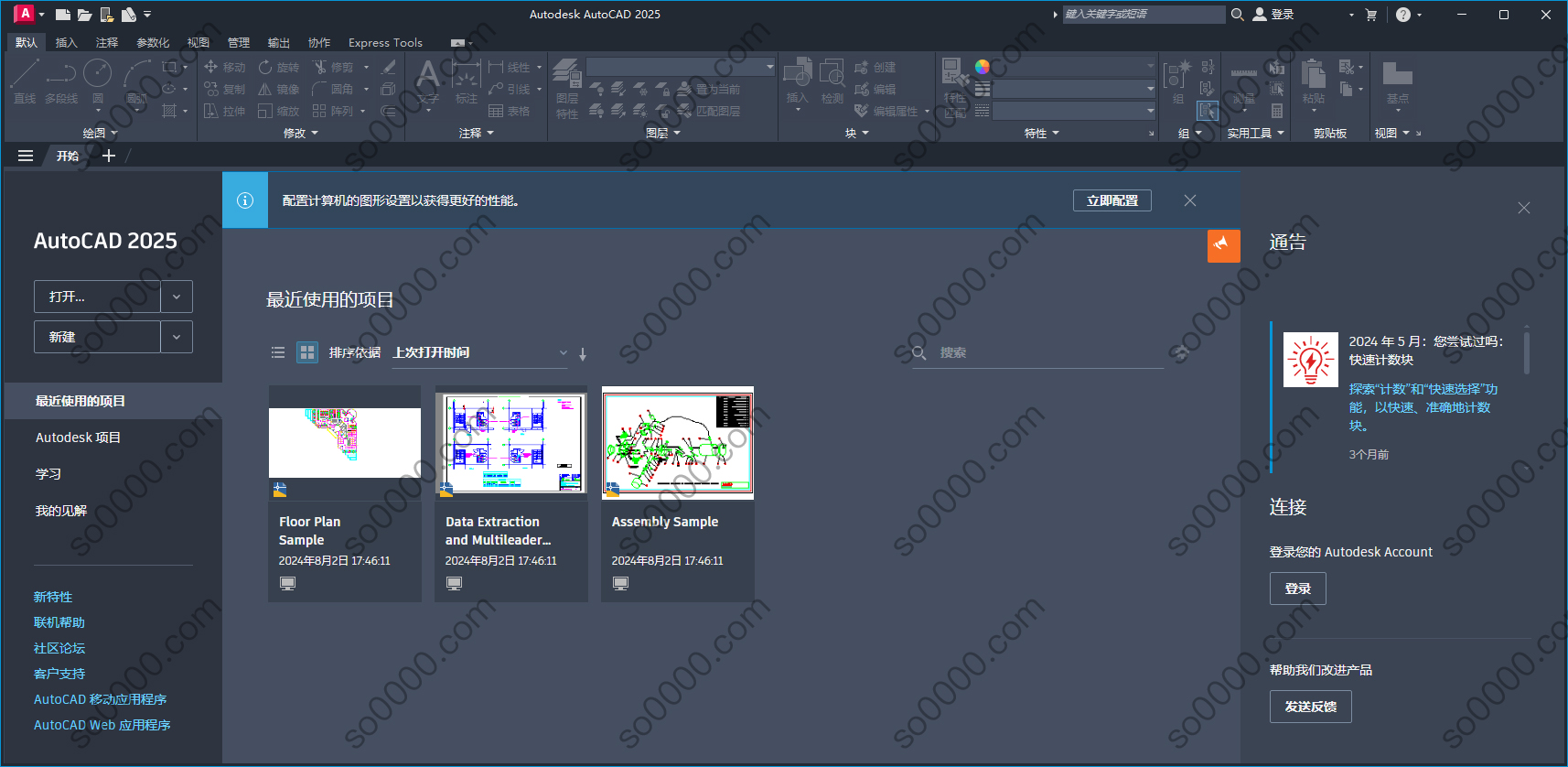The image size is (1568, 767).
Task: Click the Scale (缩放) tool
Action: tap(279, 111)
